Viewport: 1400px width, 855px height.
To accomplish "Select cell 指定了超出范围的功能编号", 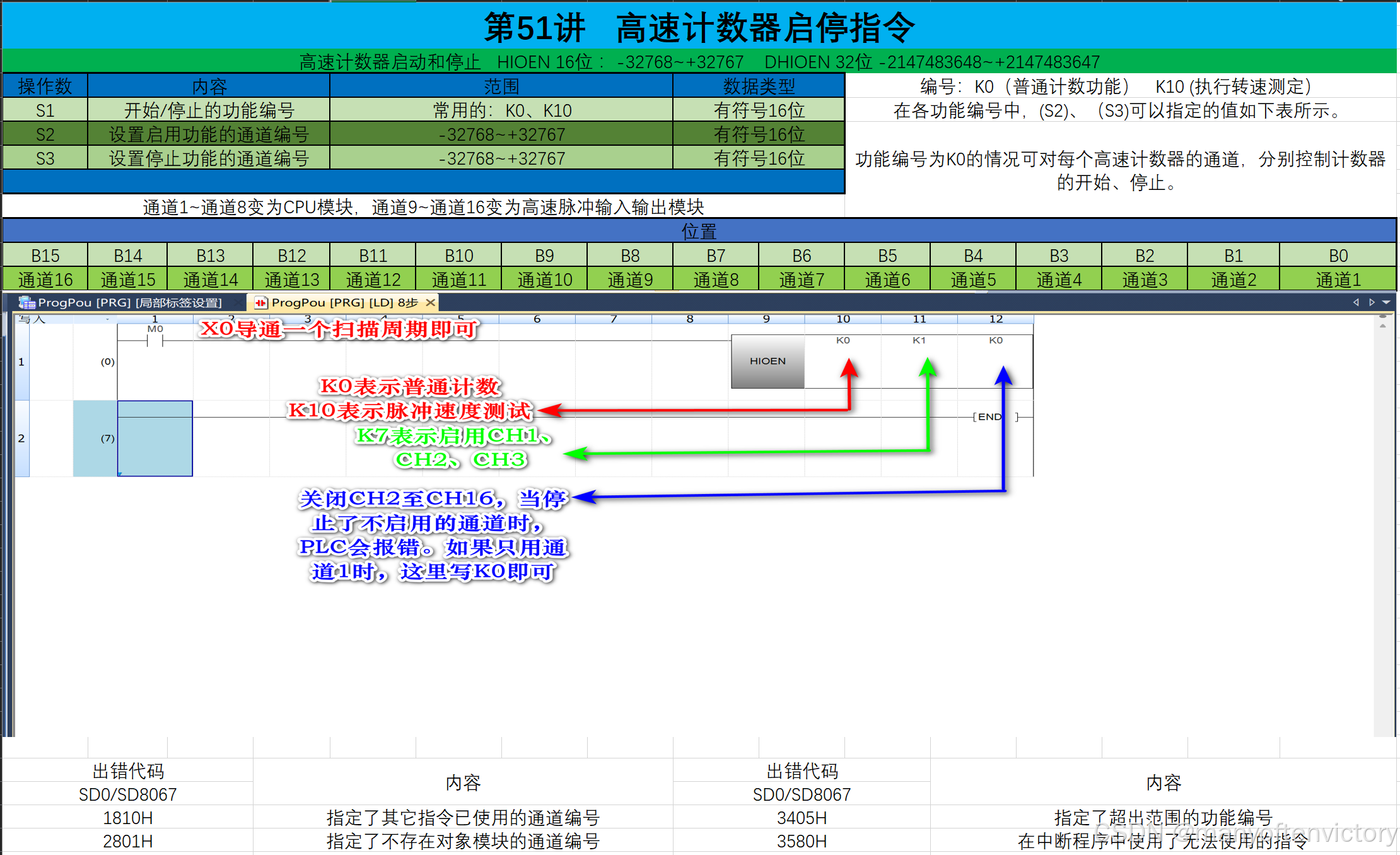I will [x=1164, y=818].
